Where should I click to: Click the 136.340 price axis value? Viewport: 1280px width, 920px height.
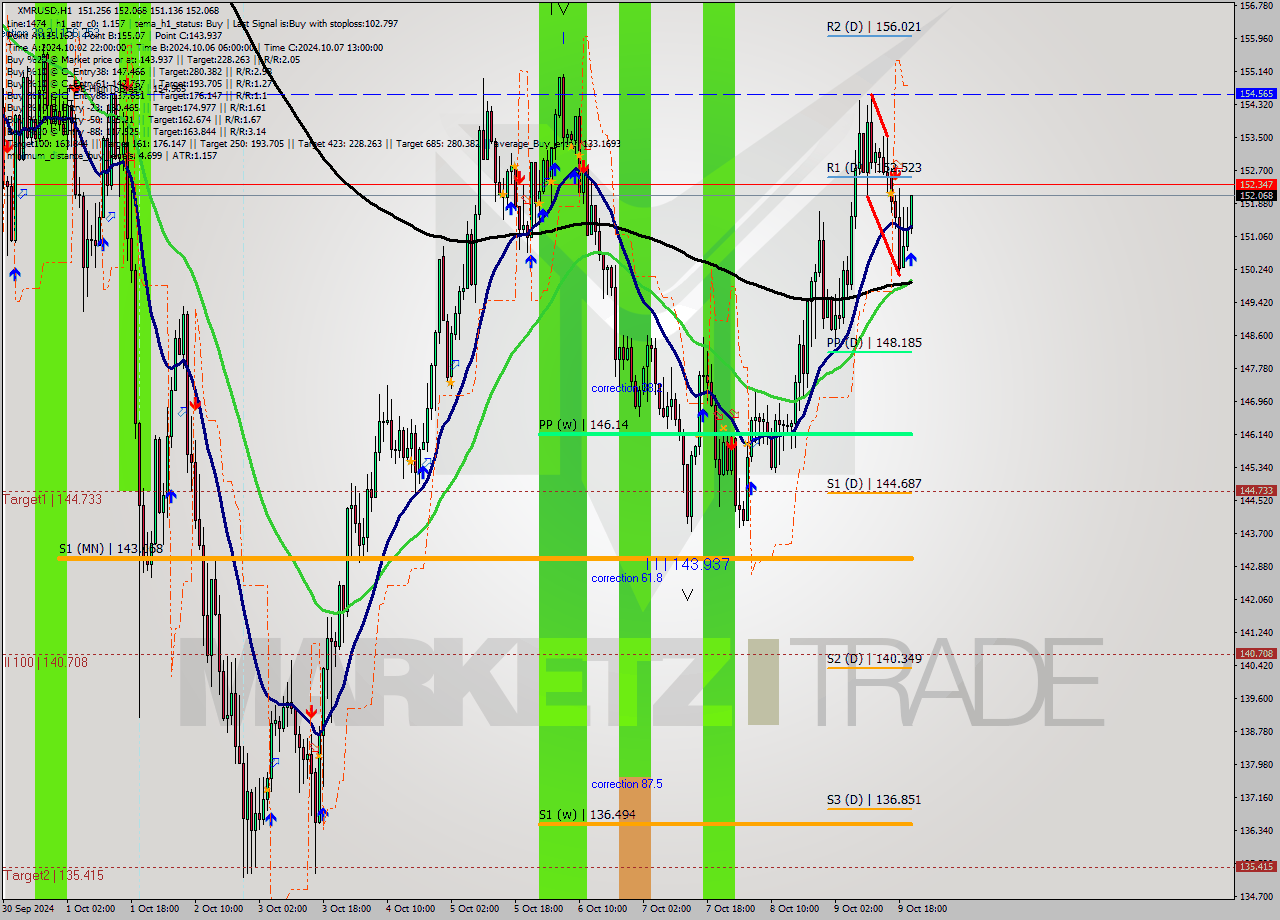click(x=1256, y=830)
